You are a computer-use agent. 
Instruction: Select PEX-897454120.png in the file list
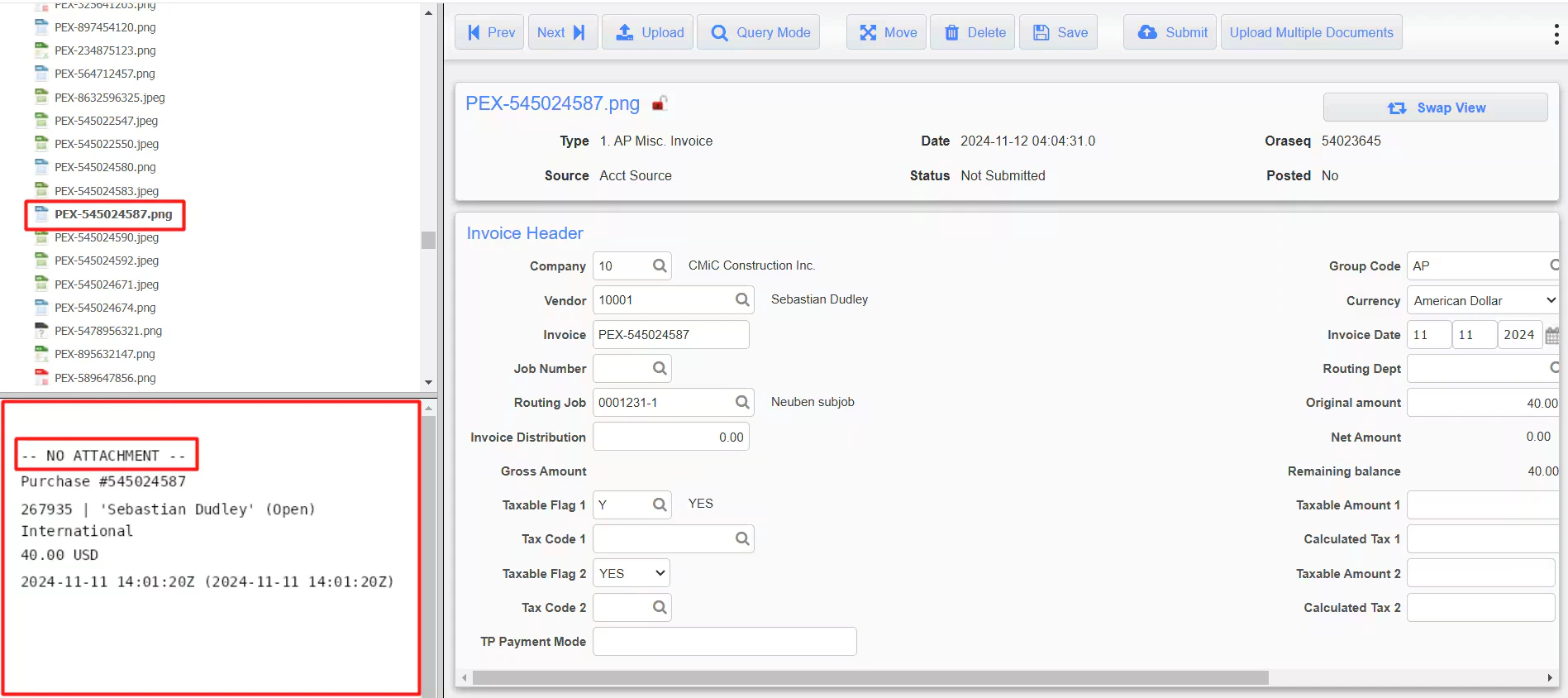(x=105, y=27)
